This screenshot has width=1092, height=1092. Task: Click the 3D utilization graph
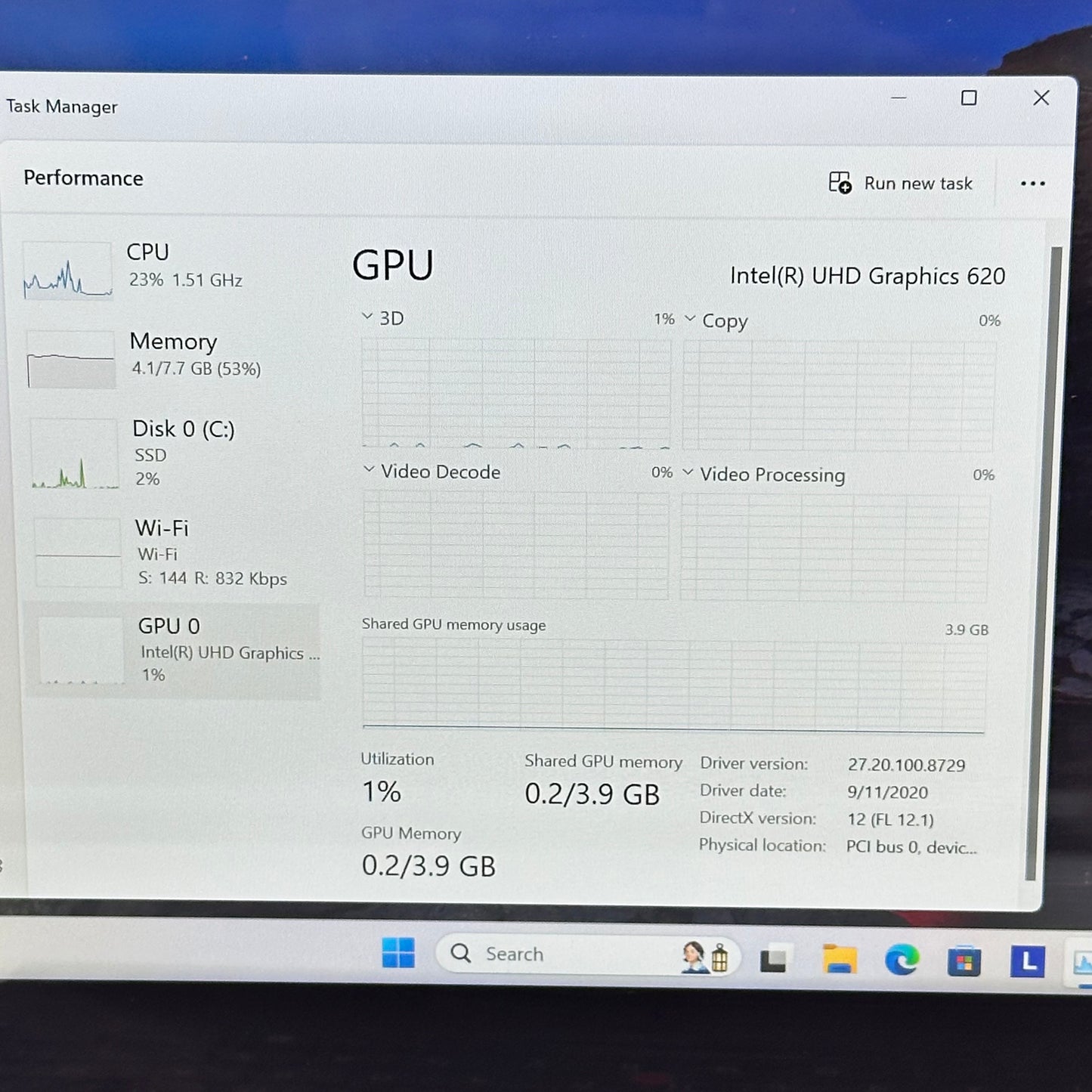click(516, 392)
